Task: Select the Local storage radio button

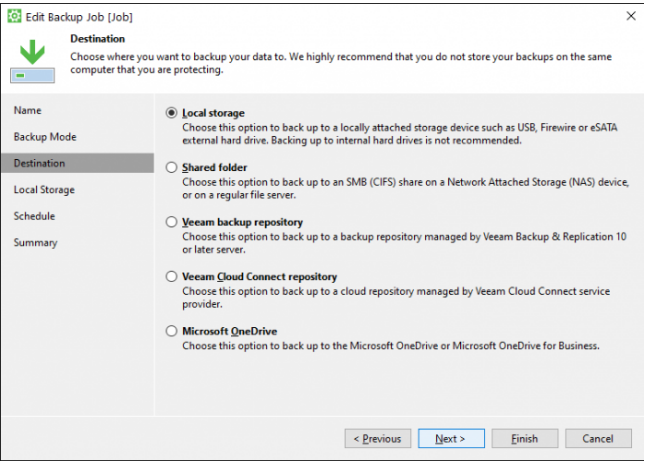Action: tap(171, 113)
